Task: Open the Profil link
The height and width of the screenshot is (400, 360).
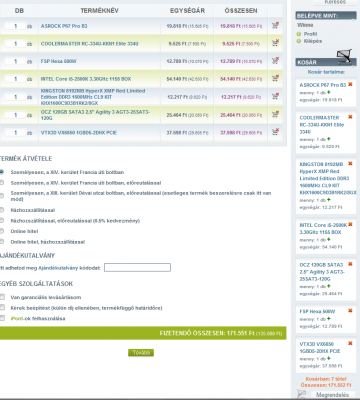Action: 310,34
